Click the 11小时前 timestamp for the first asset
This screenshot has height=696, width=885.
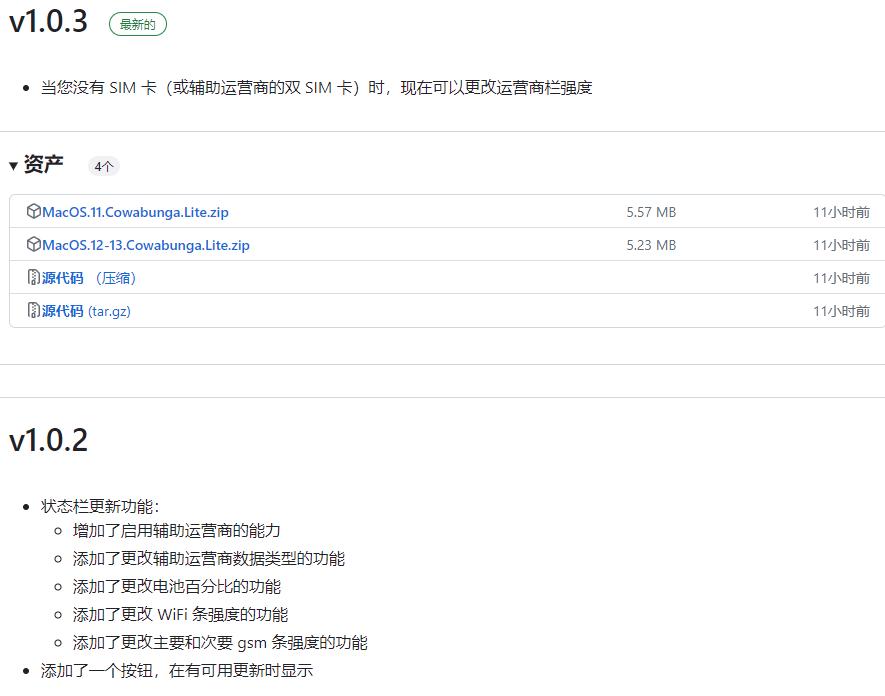point(842,211)
